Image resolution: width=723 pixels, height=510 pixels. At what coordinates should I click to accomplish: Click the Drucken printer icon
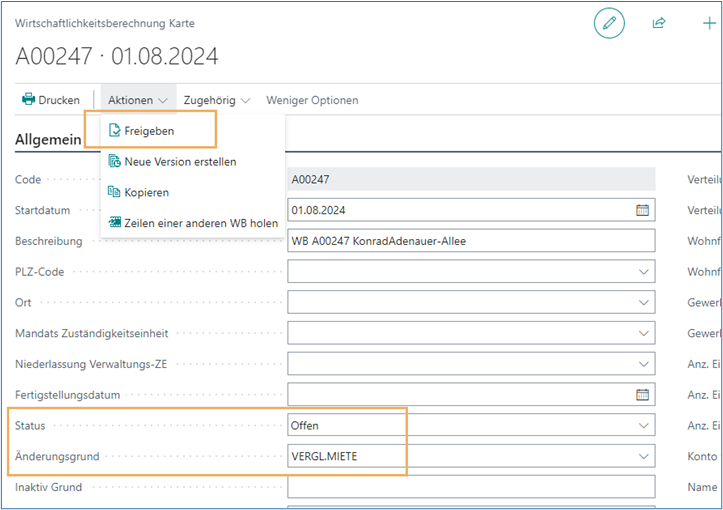(29, 100)
